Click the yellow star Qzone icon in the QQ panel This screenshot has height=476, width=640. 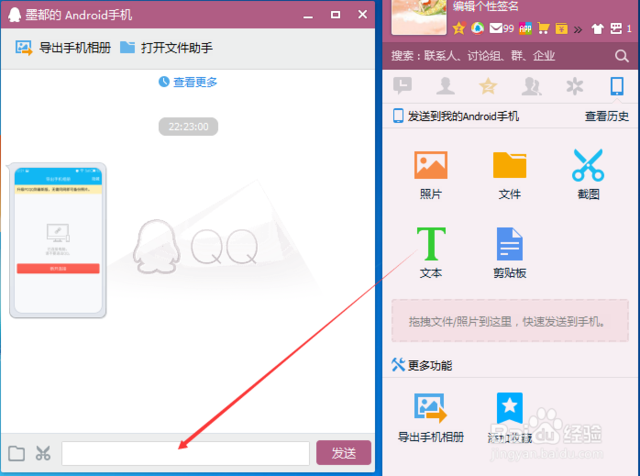459,28
